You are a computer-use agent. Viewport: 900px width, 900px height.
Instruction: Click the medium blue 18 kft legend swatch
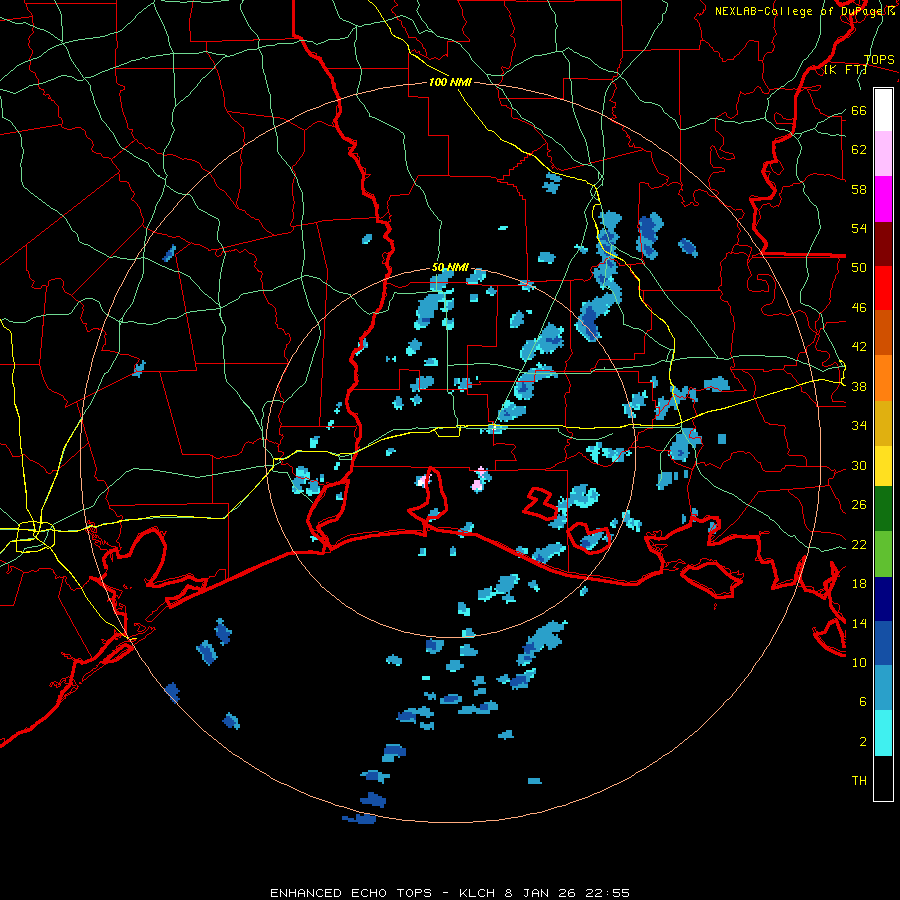tap(883, 643)
